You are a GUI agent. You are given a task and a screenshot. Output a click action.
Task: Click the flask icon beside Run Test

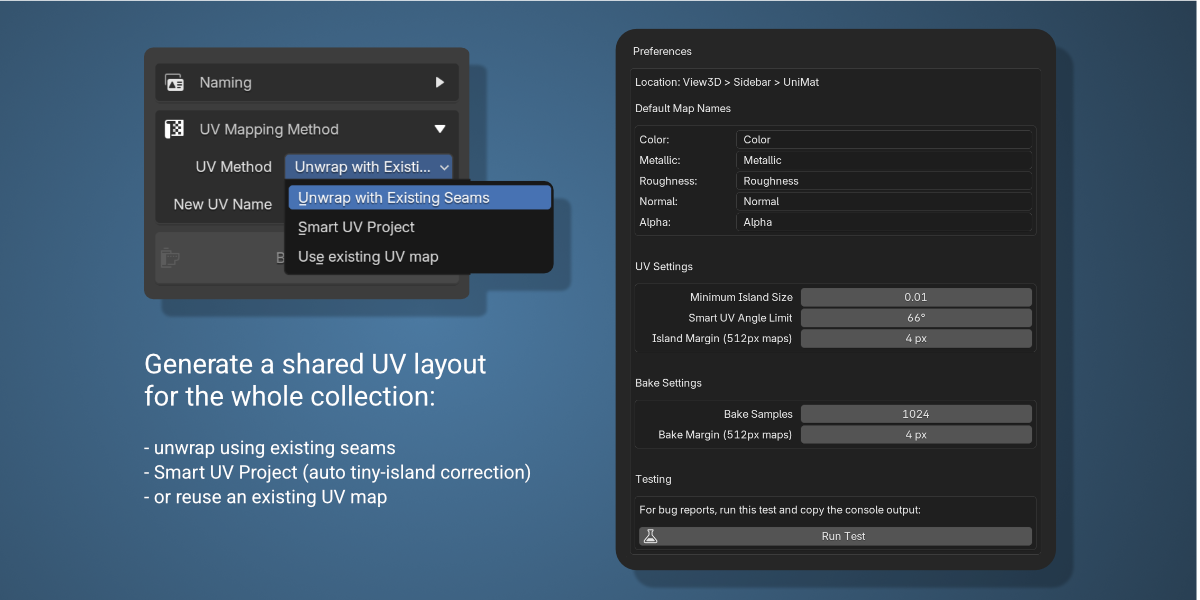pyautogui.click(x=651, y=536)
